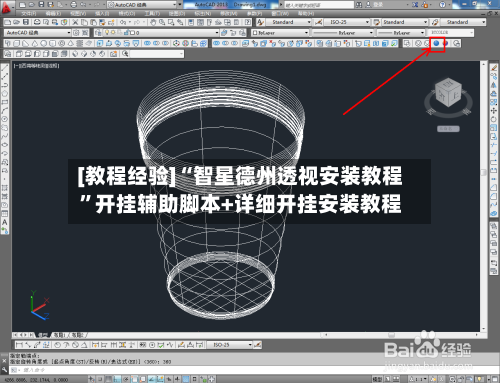Click the Autodesk Exchange X icon

pyautogui.click(x=415, y=5)
